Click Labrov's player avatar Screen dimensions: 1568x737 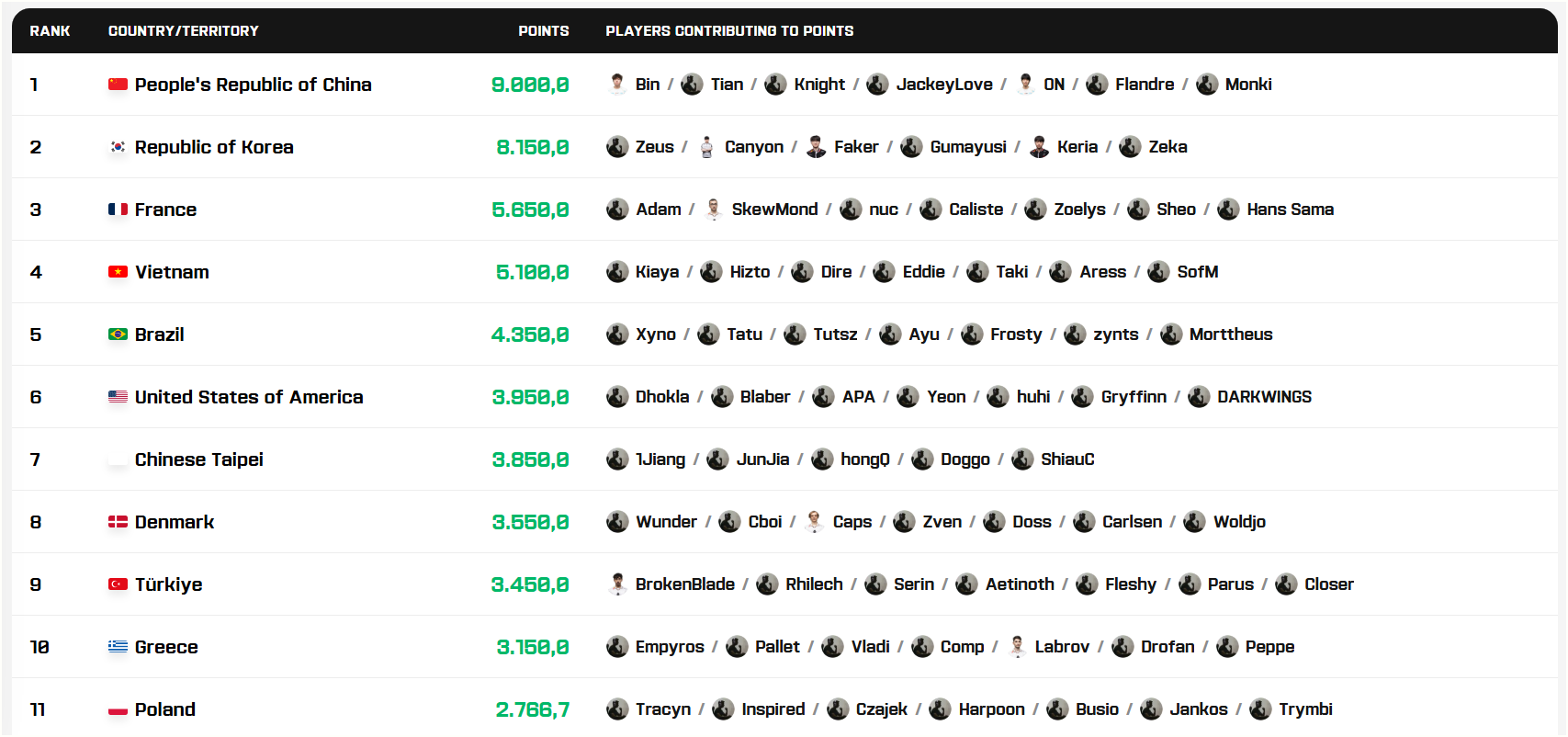pos(1017,647)
